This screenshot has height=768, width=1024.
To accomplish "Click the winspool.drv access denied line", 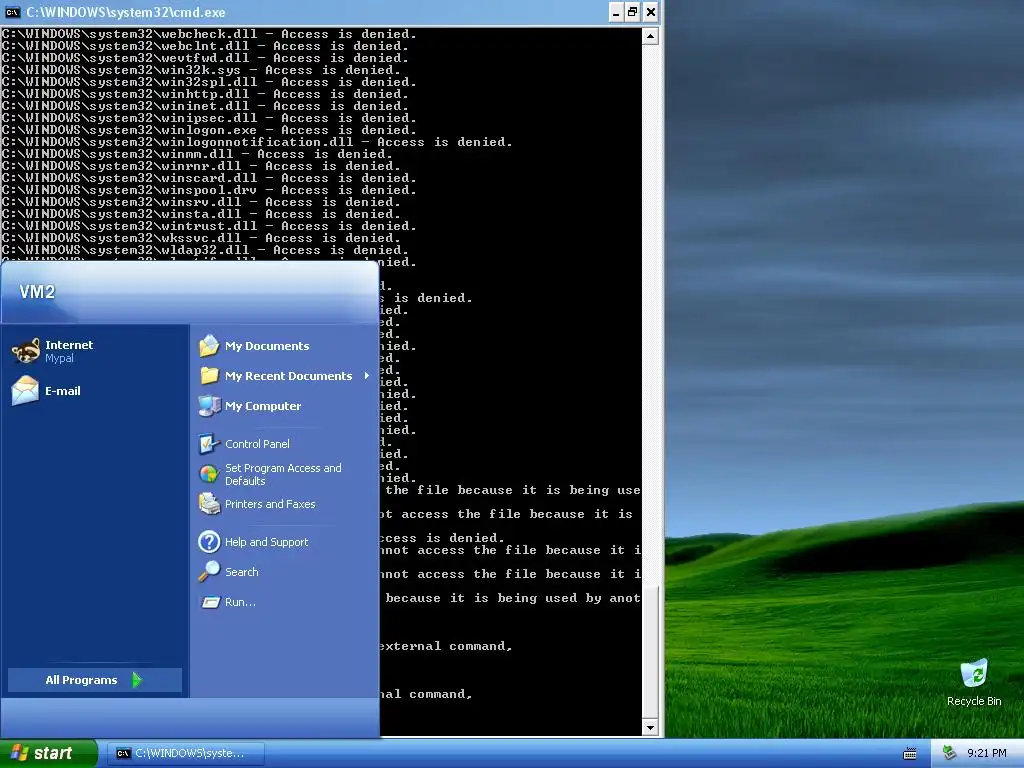I will pos(208,190).
